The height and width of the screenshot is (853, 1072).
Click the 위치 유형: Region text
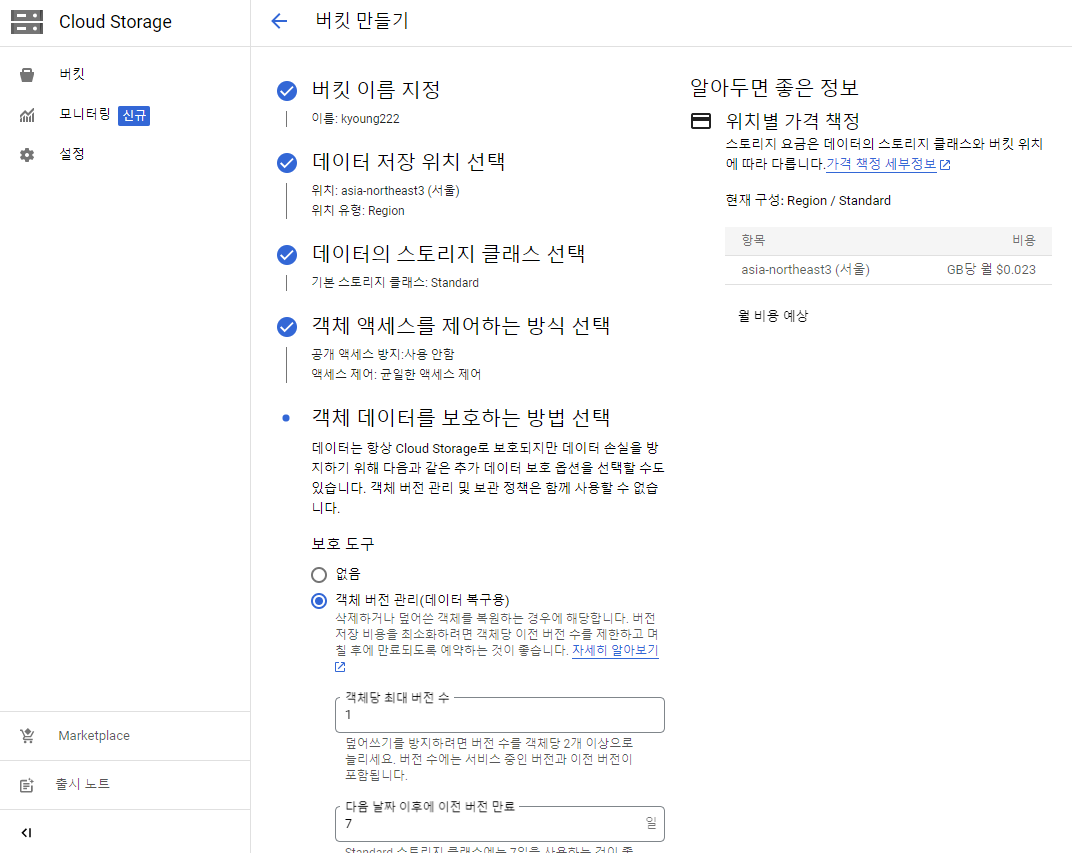pos(358,211)
